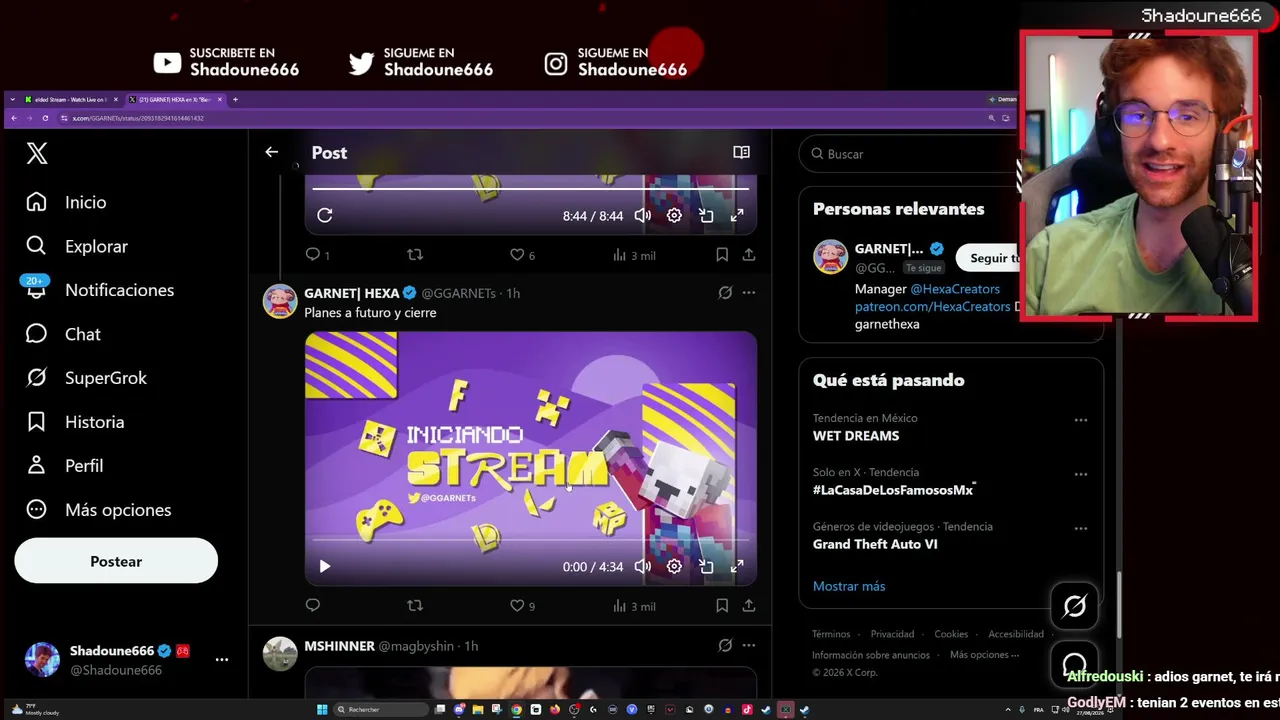Reply to the 'Planes a futuro y cierre' post

pyautogui.click(x=313, y=605)
